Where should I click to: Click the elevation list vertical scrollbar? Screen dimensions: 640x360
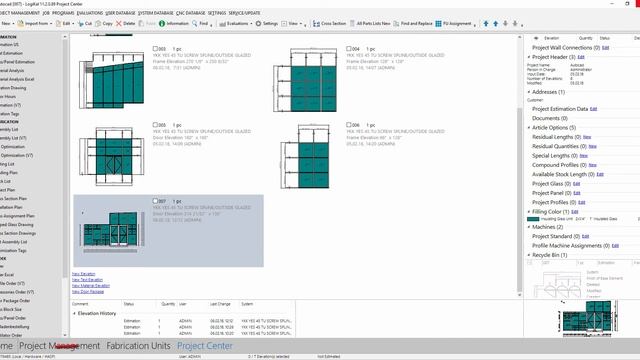pos(520,165)
